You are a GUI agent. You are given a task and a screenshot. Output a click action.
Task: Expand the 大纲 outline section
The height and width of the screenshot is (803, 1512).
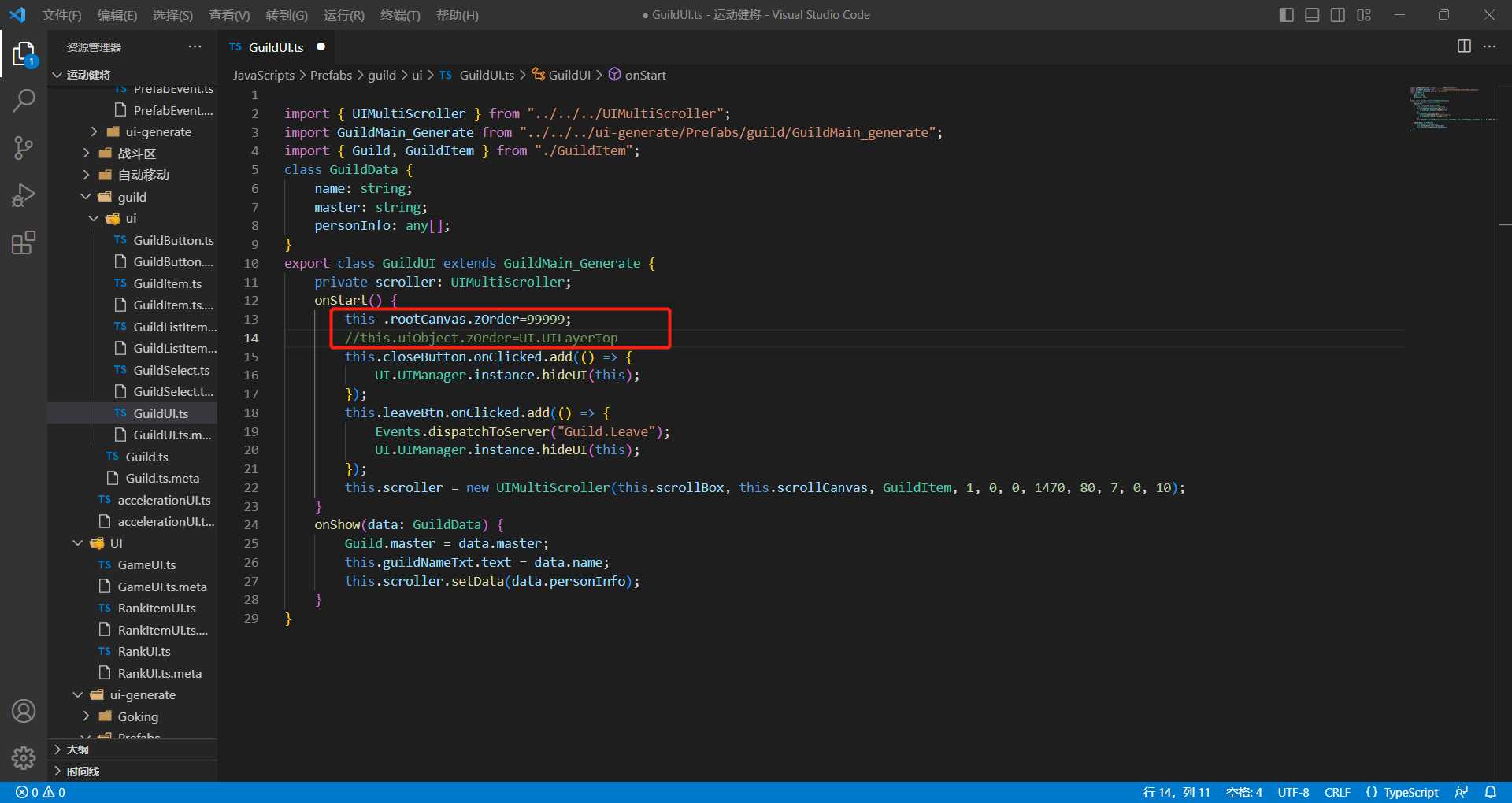132,749
